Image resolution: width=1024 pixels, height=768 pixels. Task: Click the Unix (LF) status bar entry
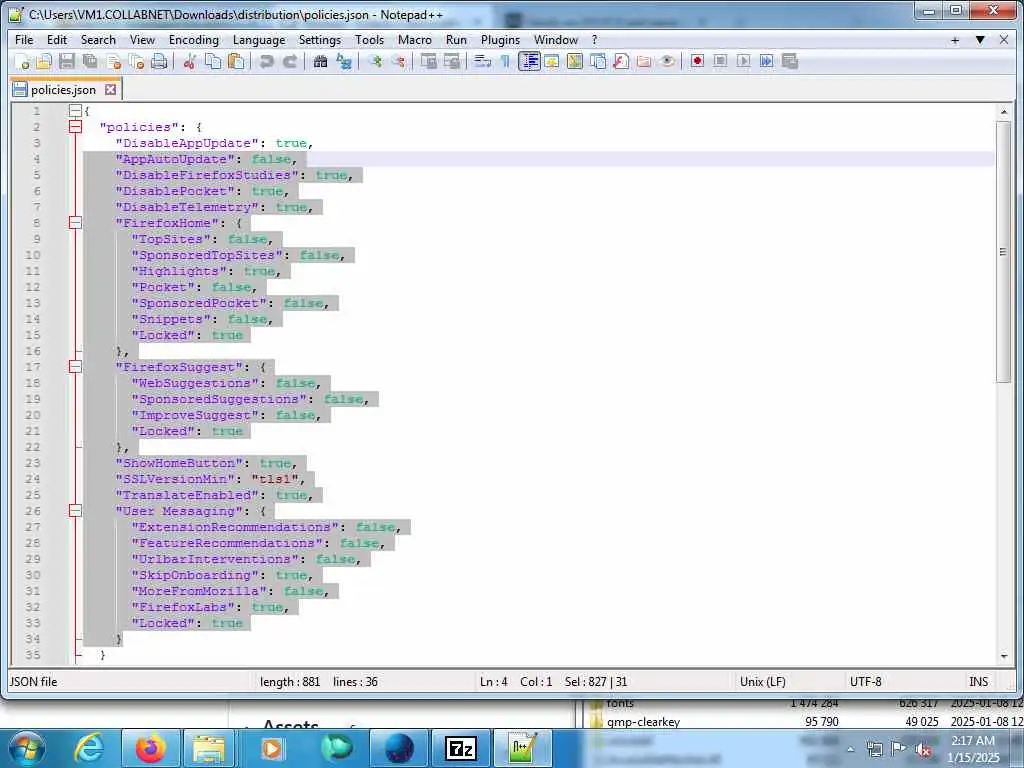click(x=763, y=682)
